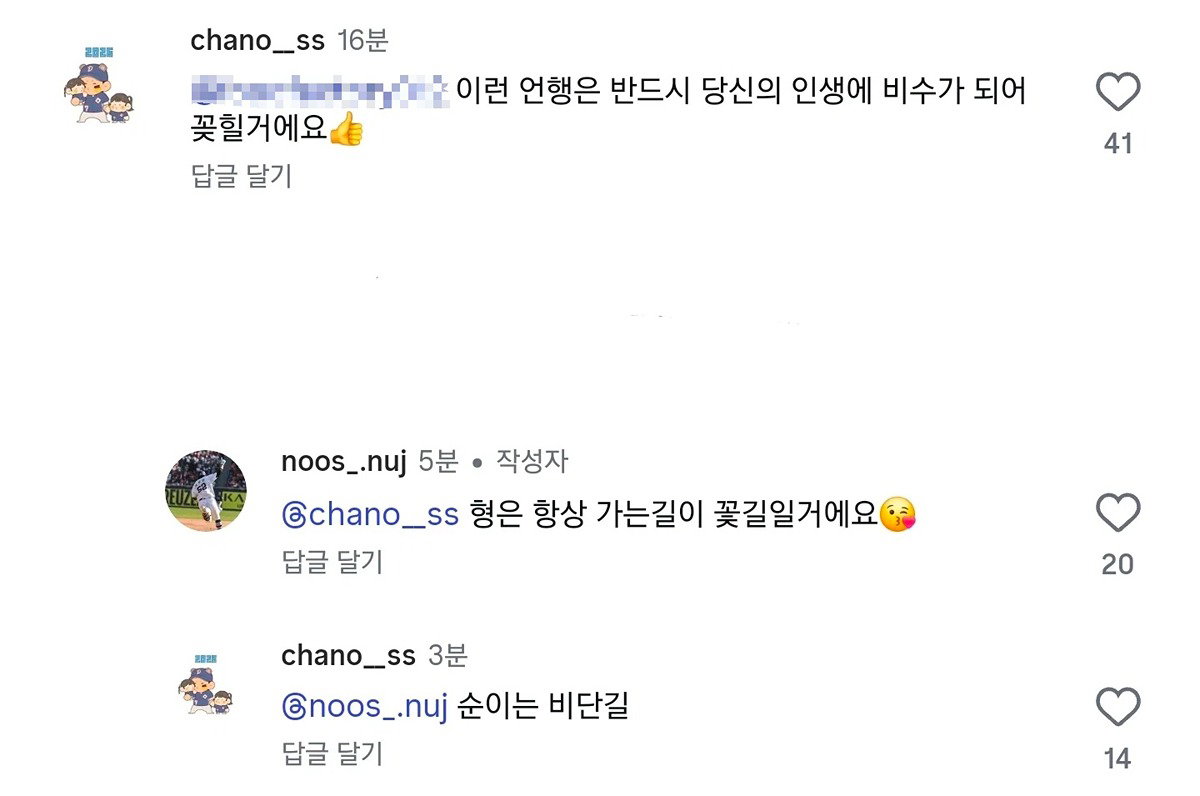
Task: Like noos_.nuj's reply with 20 likes
Action: coord(1118,513)
